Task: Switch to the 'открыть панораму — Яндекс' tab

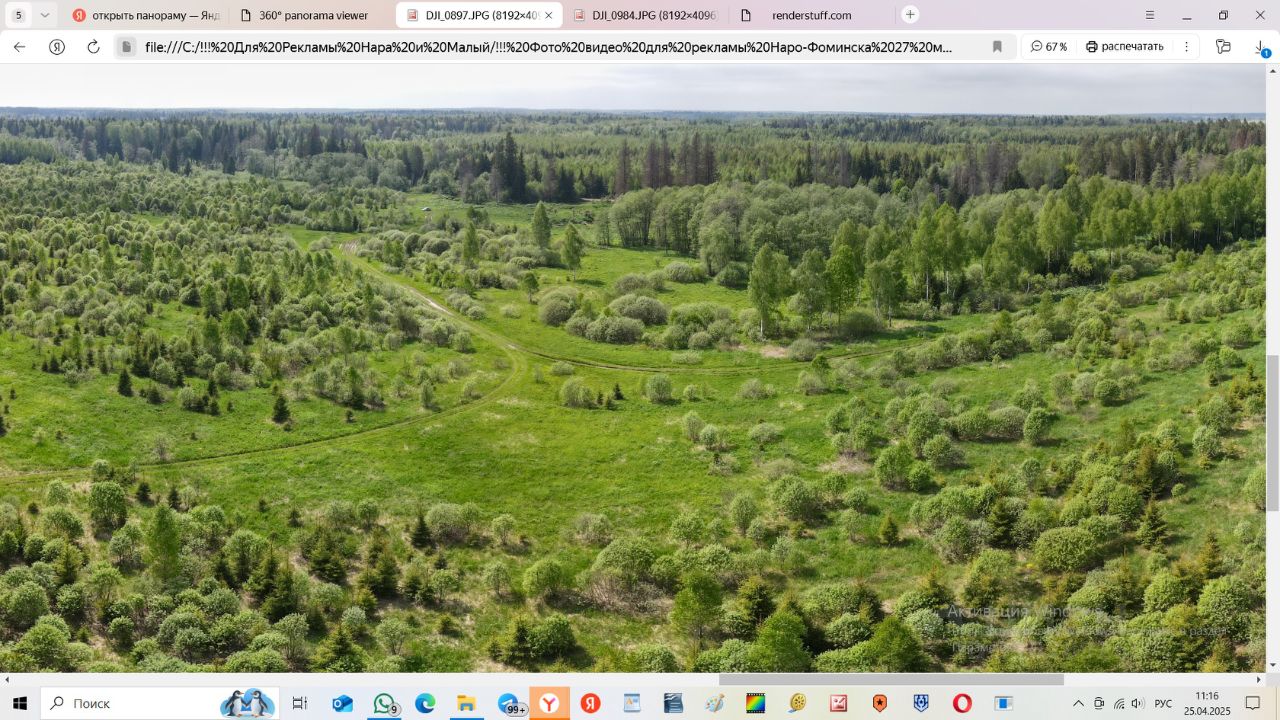Action: pos(146,15)
